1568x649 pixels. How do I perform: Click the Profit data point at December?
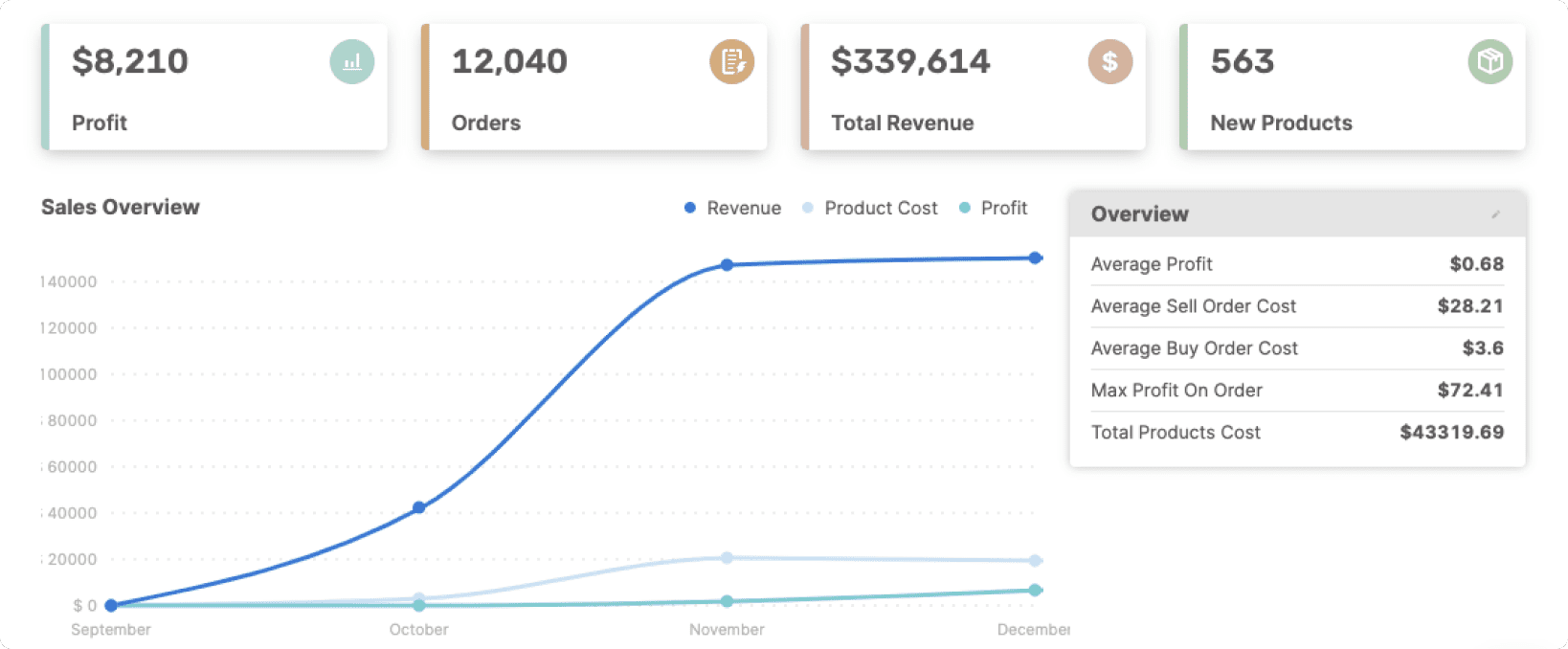1035,591
